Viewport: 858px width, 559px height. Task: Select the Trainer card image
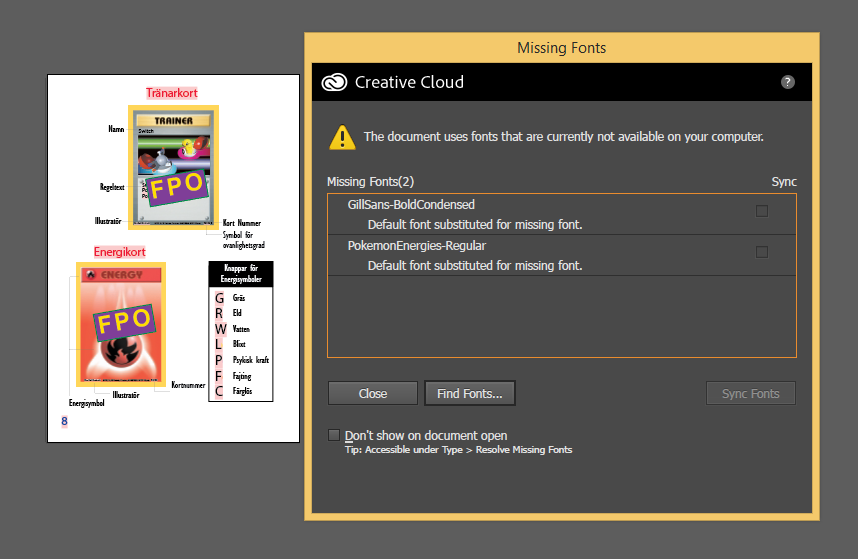tap(173, 167)
